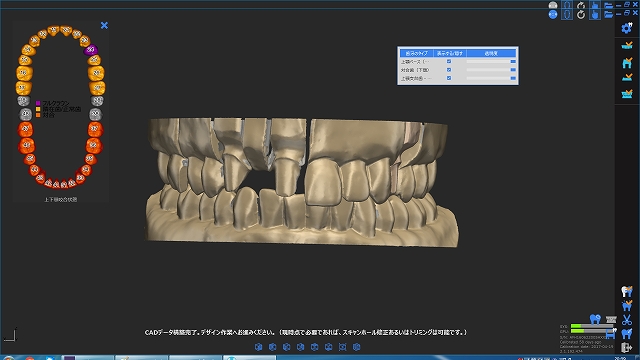640x360 pixels.
Task: Open settings with the gear icon
Action: (x=627, y=28)
